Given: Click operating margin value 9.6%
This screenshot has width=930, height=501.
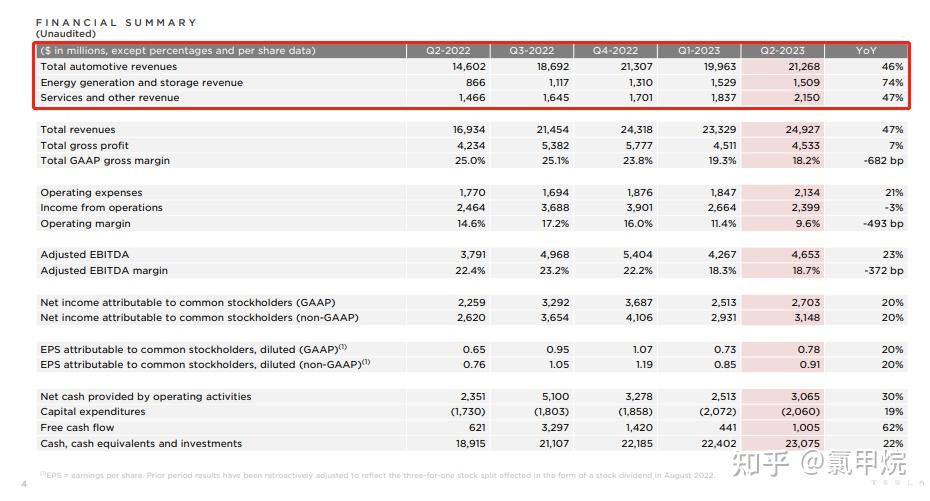Looking at the screenshot, I should click(807, 224).
